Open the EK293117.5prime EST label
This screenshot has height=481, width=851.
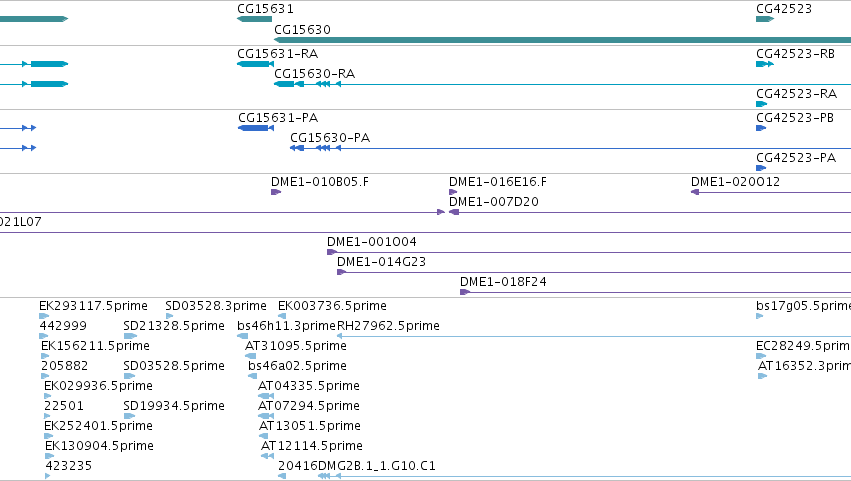[93, 306]
